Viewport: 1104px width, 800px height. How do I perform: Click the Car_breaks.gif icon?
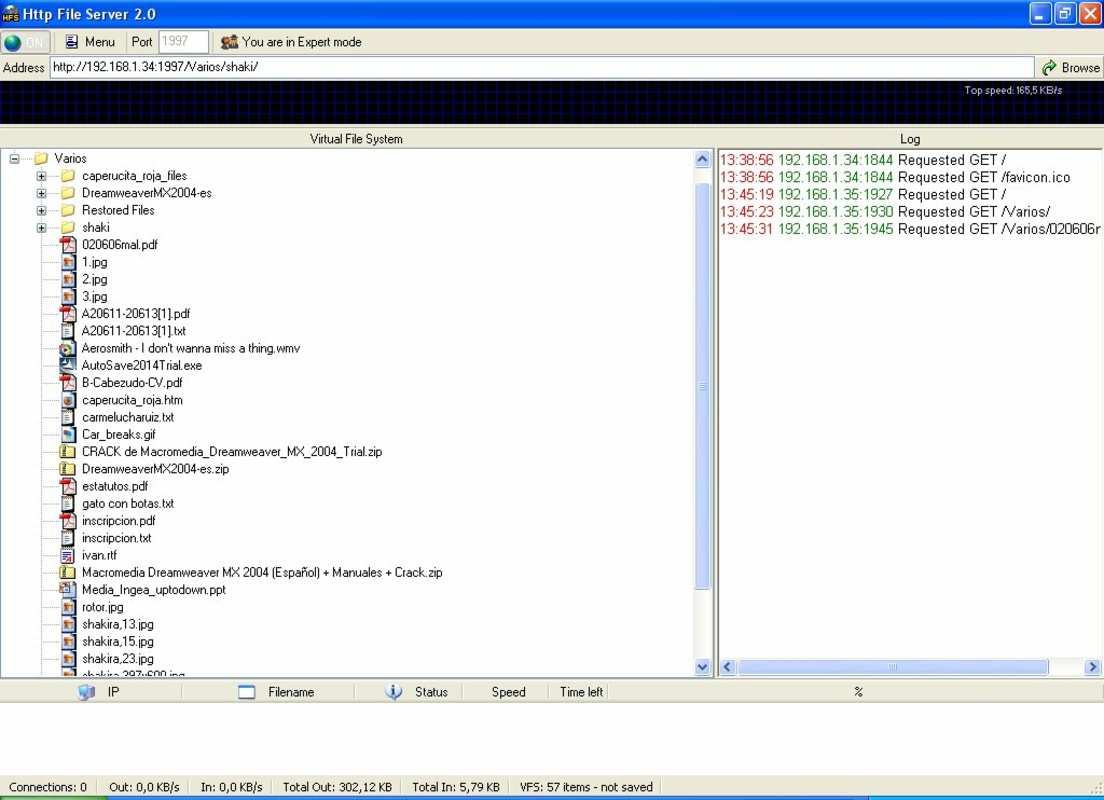pyautogui.click(x=68, y=435)
